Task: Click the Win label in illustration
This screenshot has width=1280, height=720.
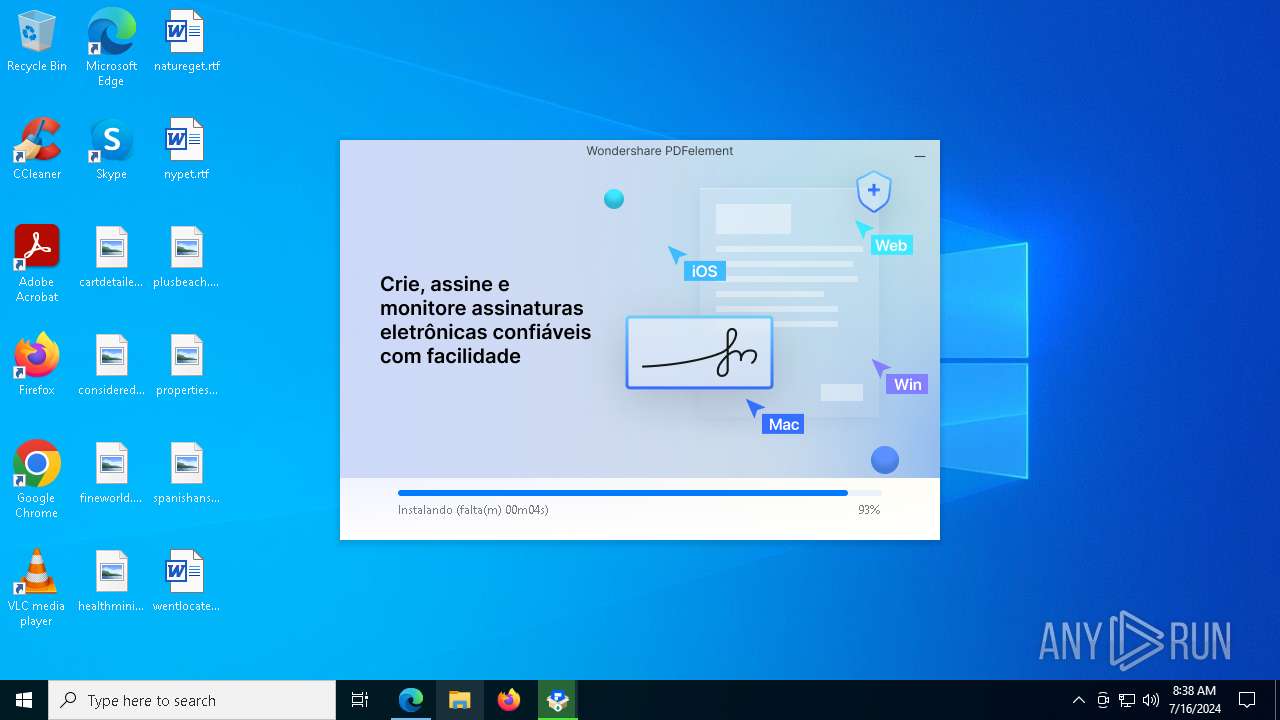Action: [x=907, y=384]
